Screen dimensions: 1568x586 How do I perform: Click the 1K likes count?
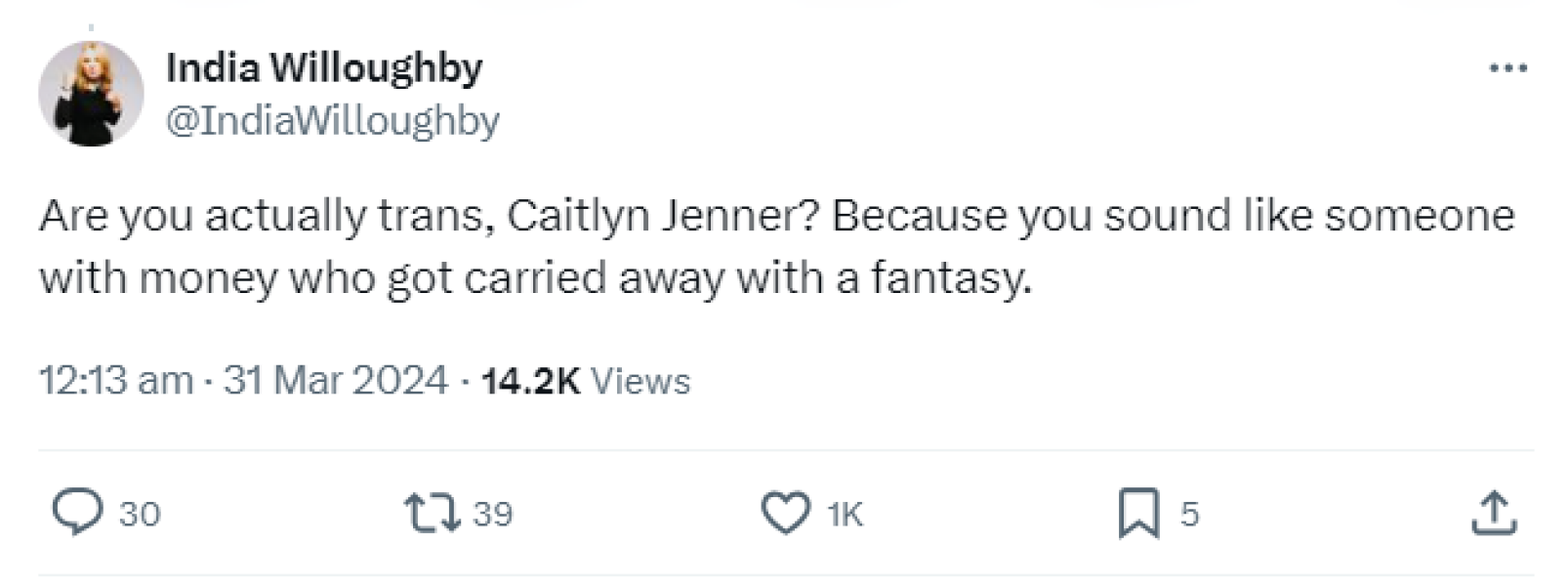point(846,514)
